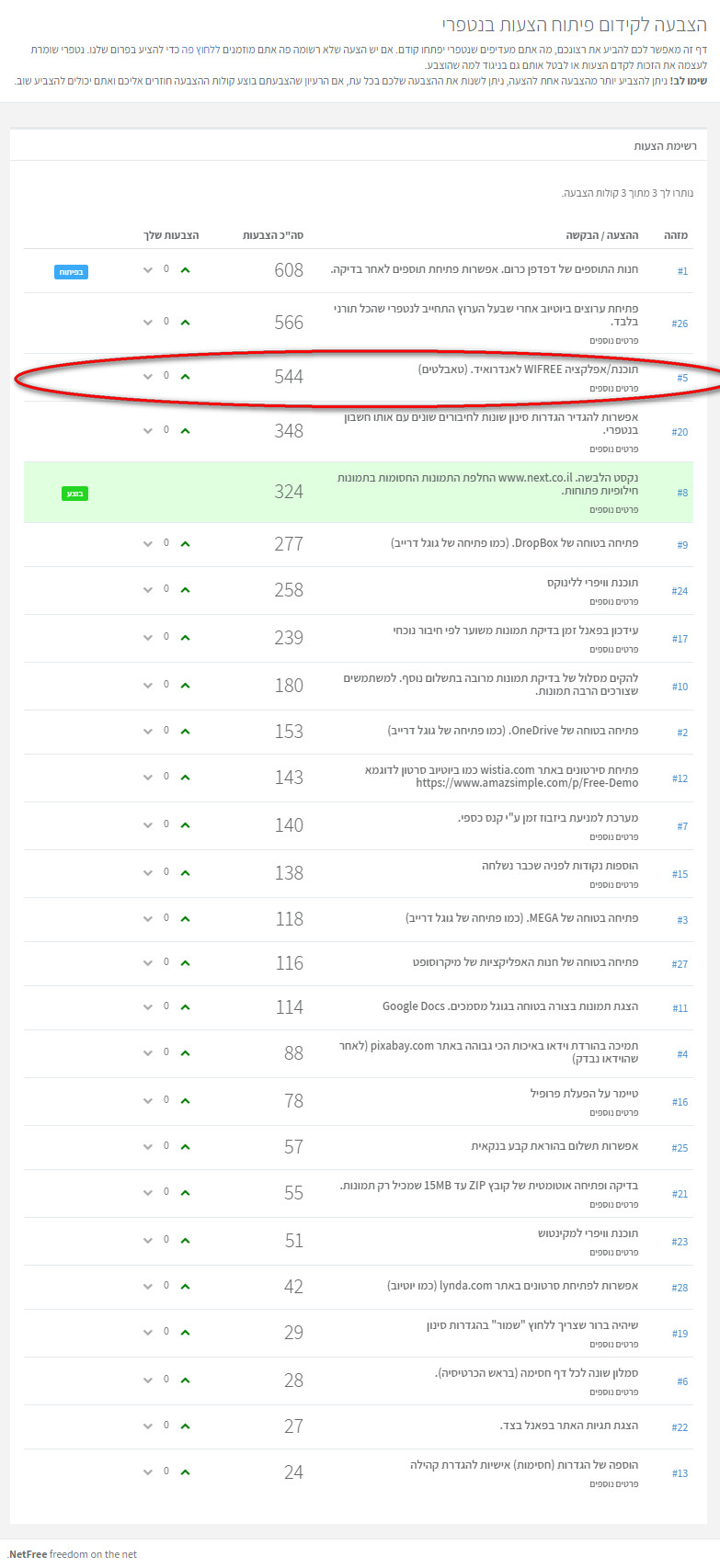Show more details for the www.next.co.il suggestion
Viewport: 720px width, 1568px height.
(613, 509)
